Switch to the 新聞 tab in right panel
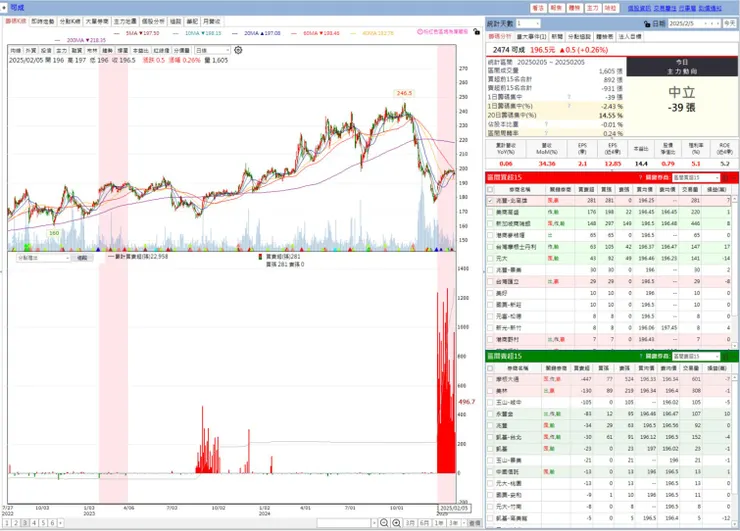 (557, 36)
